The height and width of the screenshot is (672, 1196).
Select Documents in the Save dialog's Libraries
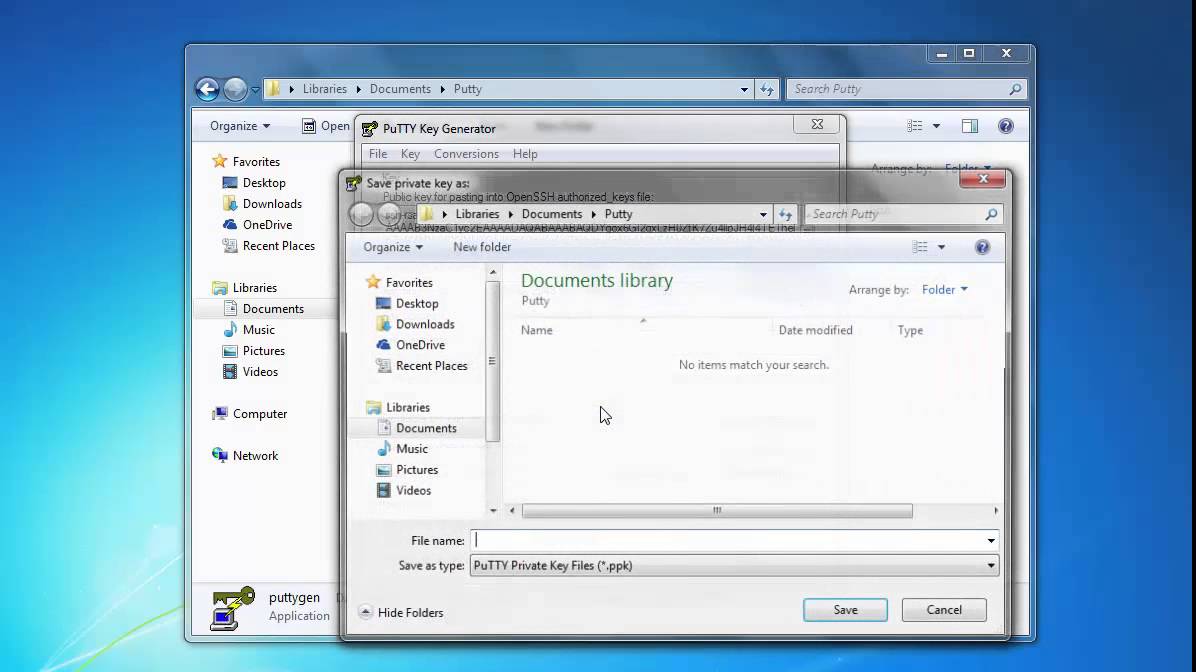426,428
